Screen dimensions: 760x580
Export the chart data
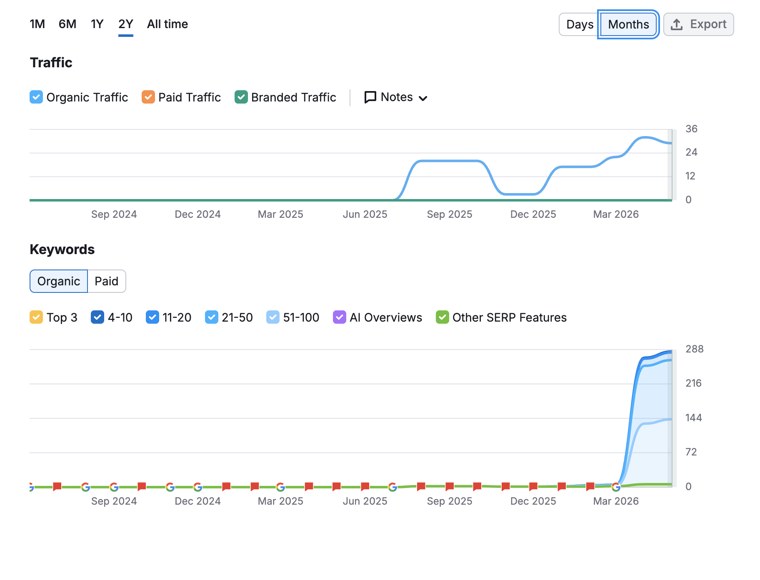[698, 24]
